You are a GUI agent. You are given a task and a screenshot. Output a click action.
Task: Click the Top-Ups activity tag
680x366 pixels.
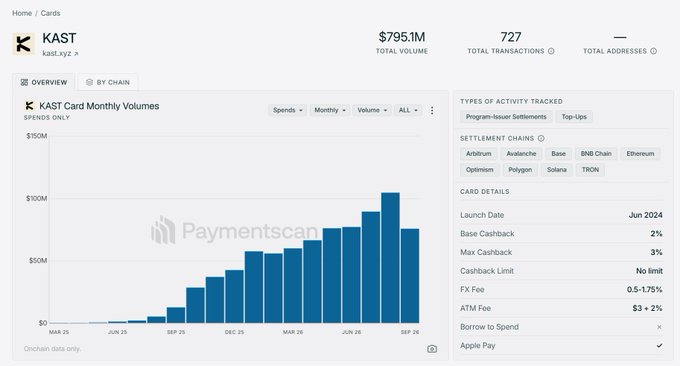574,117
